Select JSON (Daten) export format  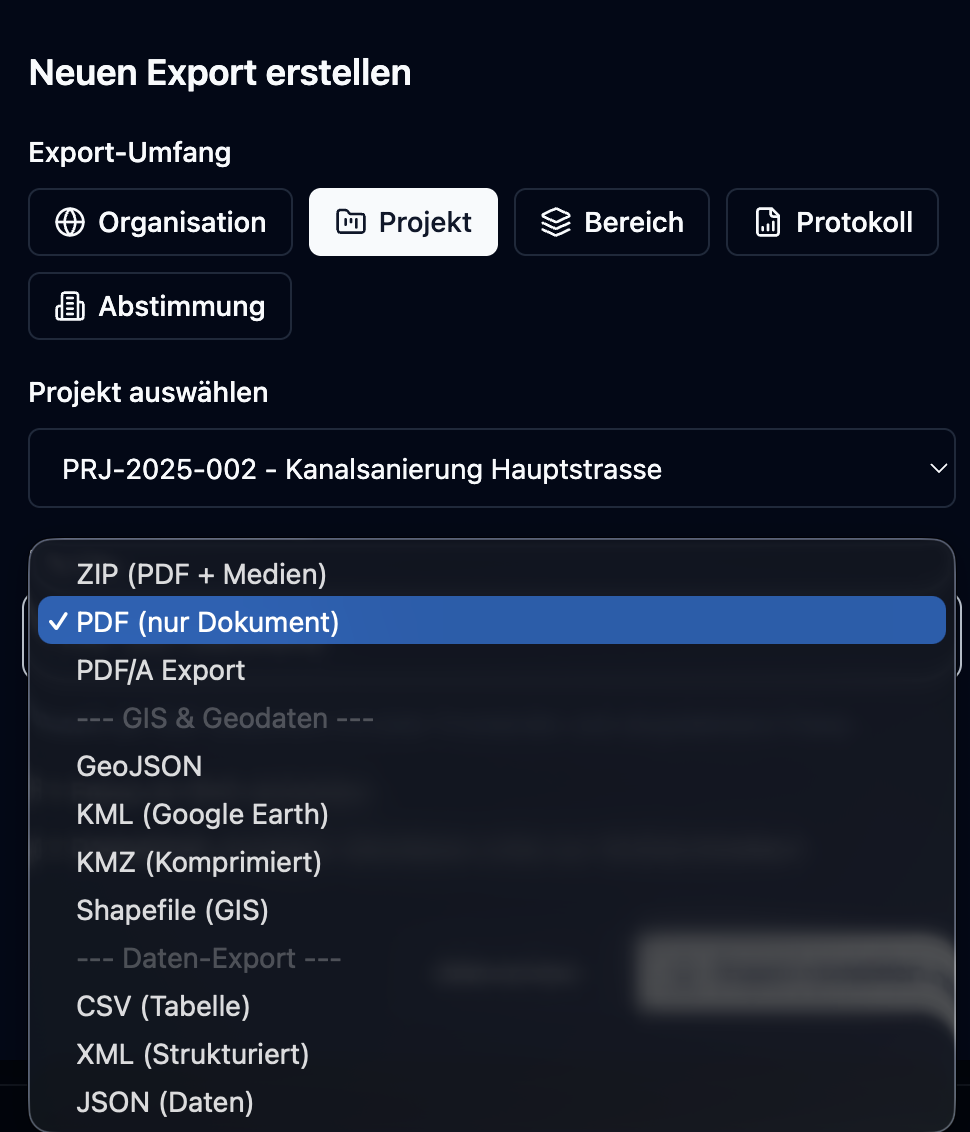point(165,1102)
